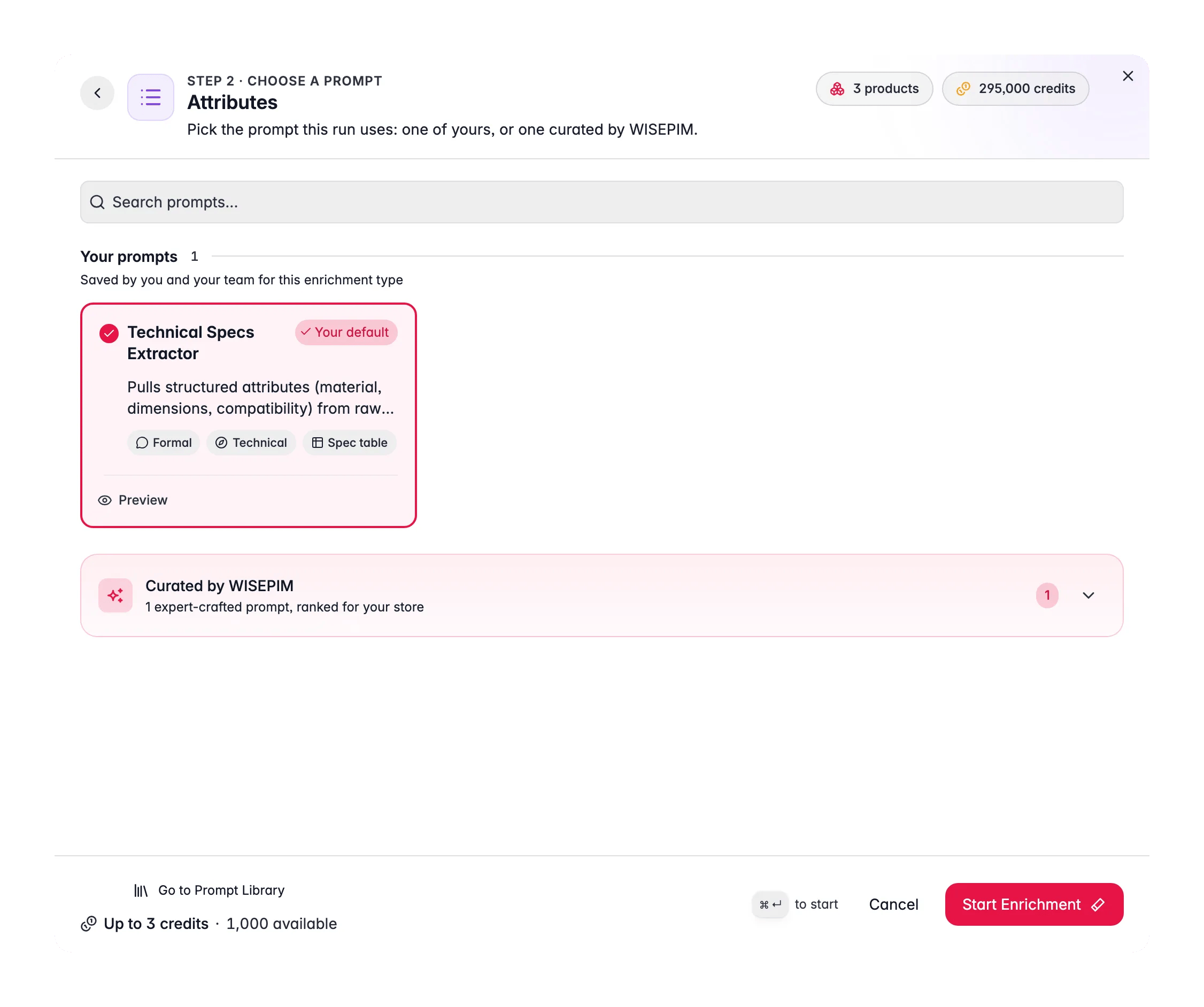Viewport: 1204px width, 1007px height.
Task: Click the Technical tag
Action: point(251,443)
